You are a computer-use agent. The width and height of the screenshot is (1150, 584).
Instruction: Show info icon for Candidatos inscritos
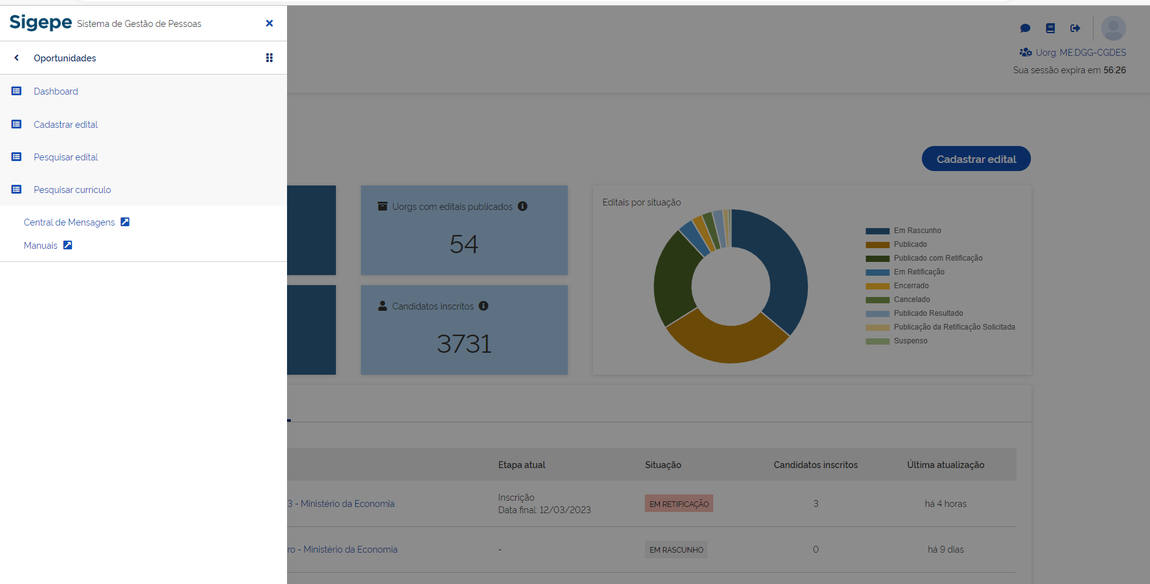coord(483,306)
